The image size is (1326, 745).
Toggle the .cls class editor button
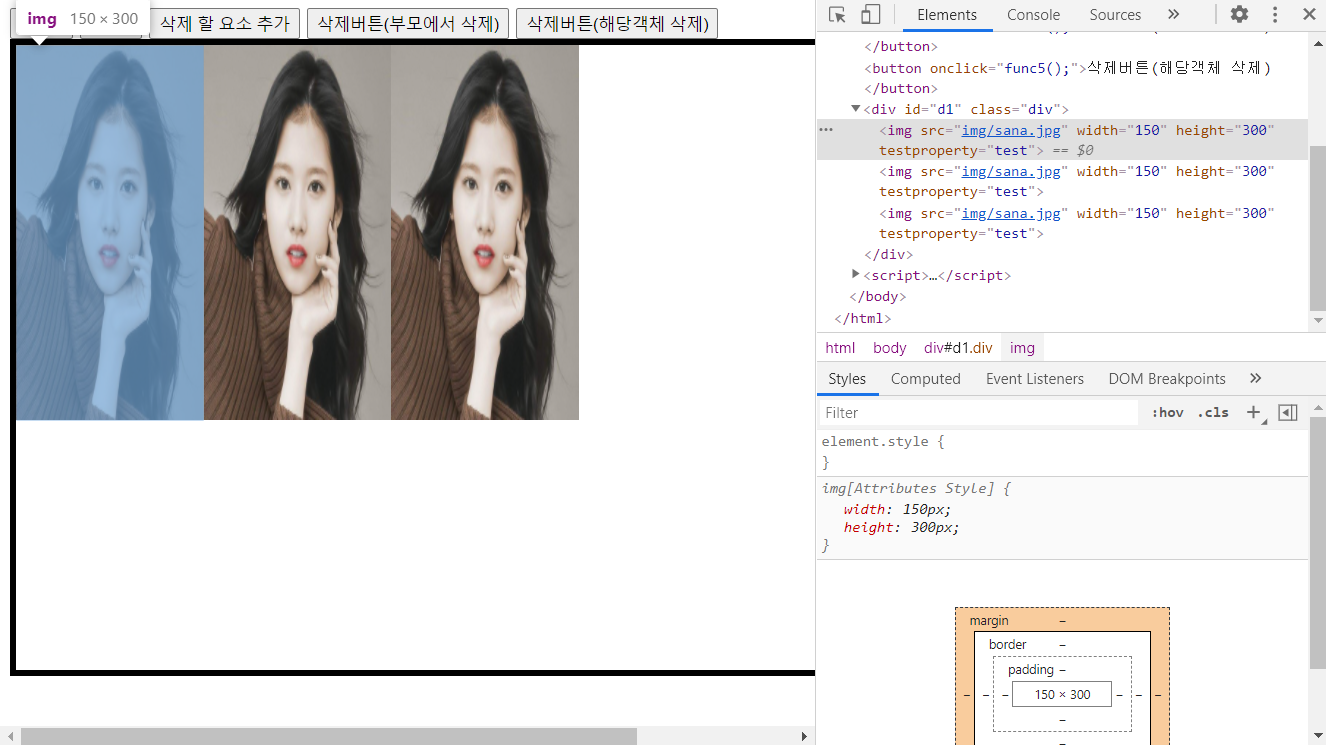(1213, 412)
